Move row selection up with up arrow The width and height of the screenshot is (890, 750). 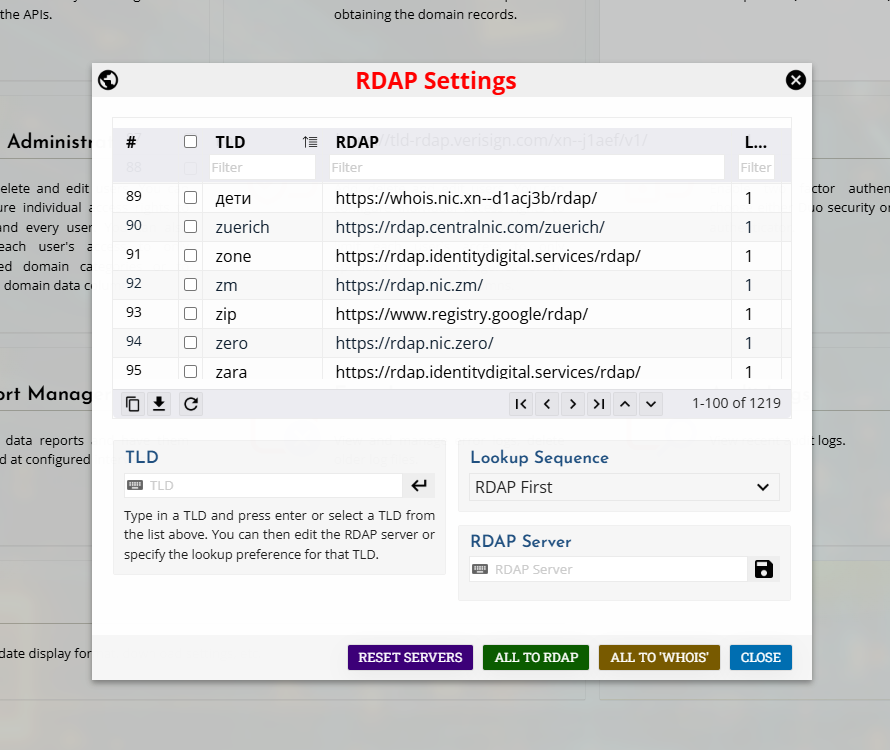tap(625, 404)
